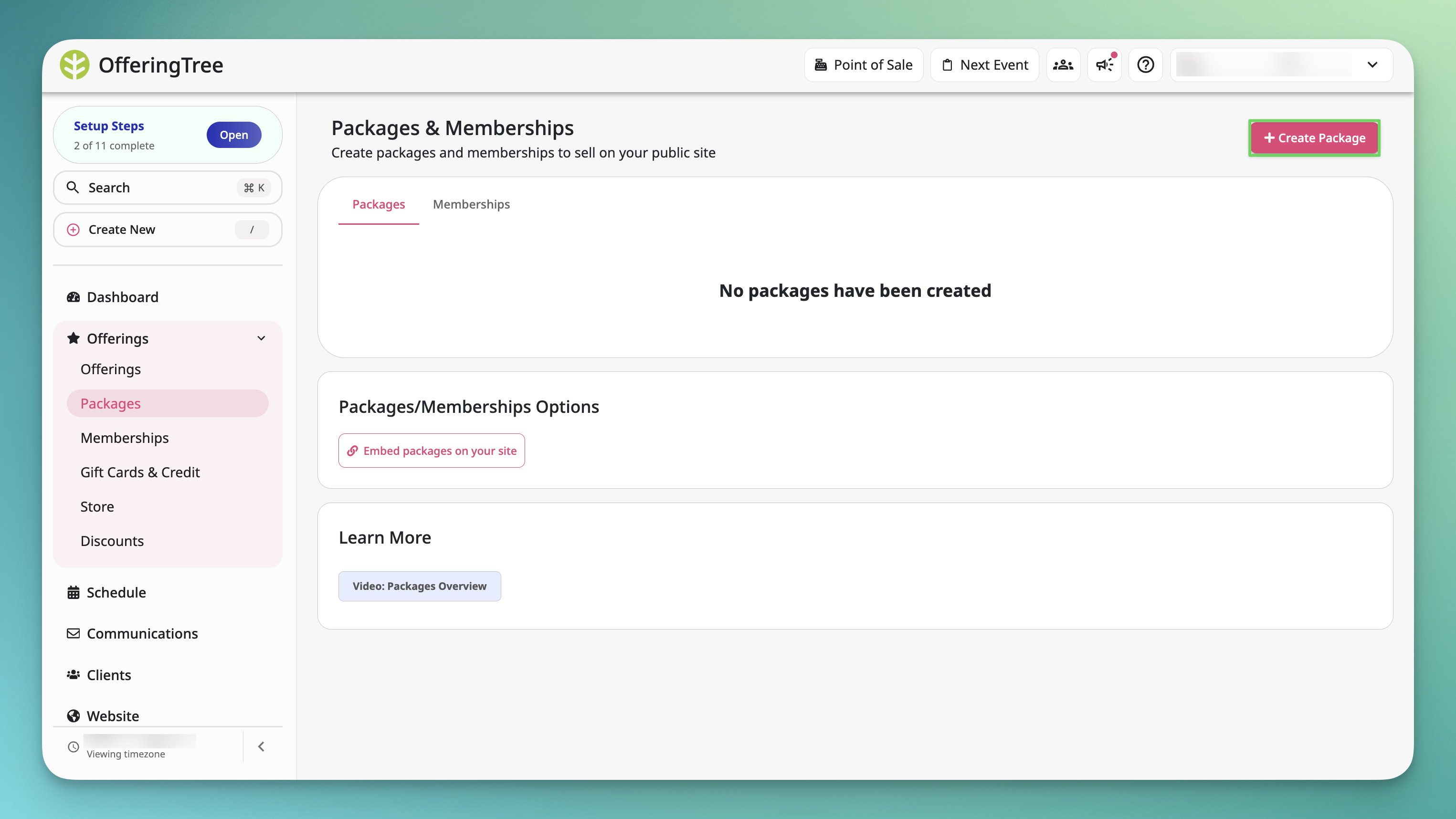Open the Setup Steps panel
The width and height of the screenshot is (1456, 819).
click(233, 135)
